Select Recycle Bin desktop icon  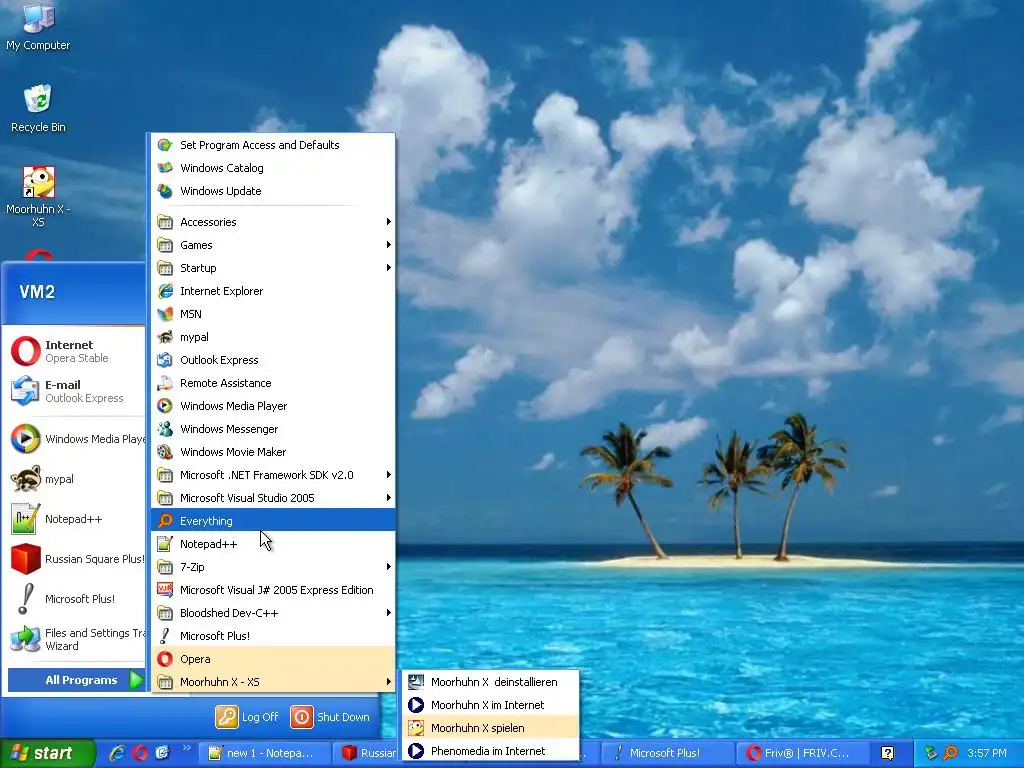[x=38, y=108]
